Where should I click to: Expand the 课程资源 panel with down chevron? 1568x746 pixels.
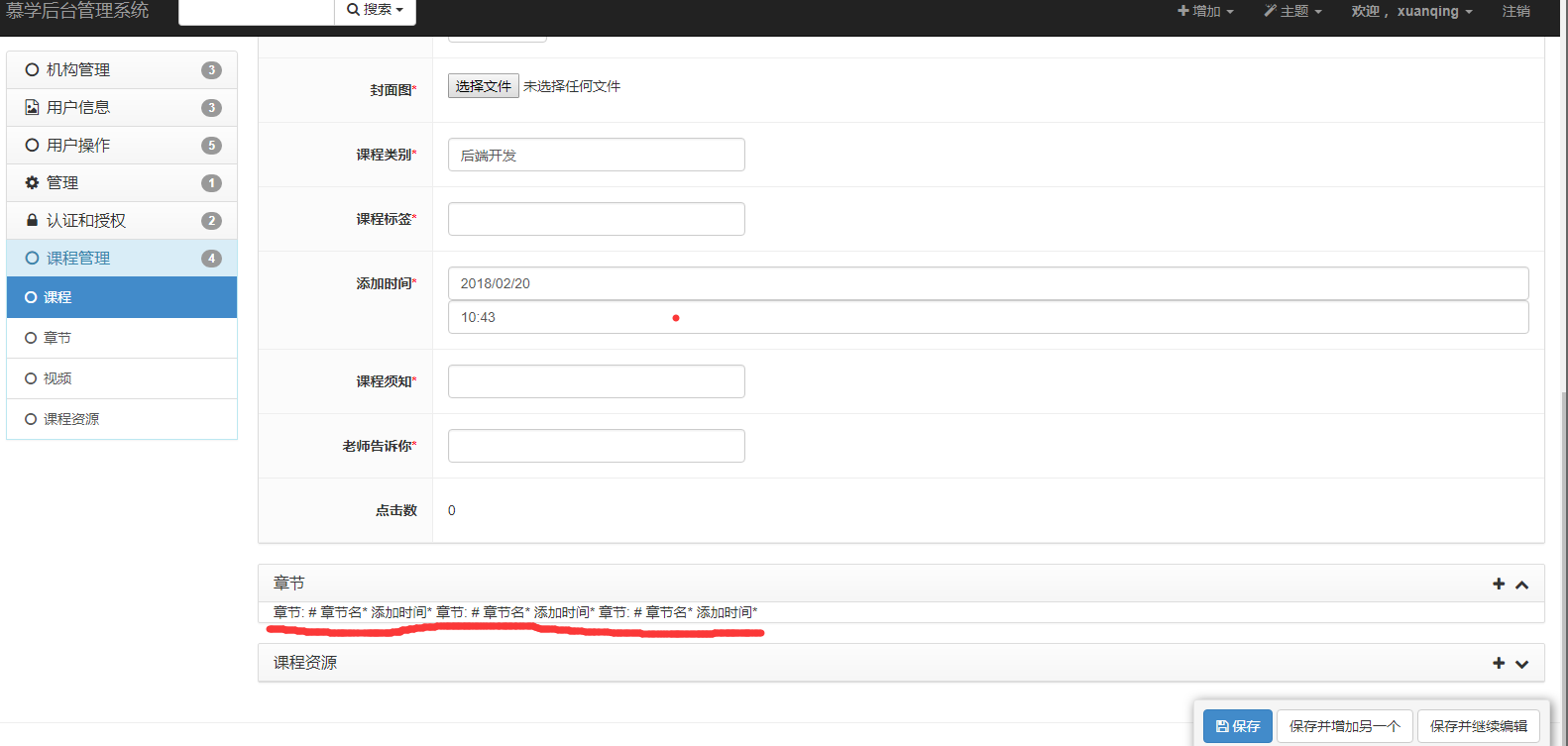[x=1522, y=664]
